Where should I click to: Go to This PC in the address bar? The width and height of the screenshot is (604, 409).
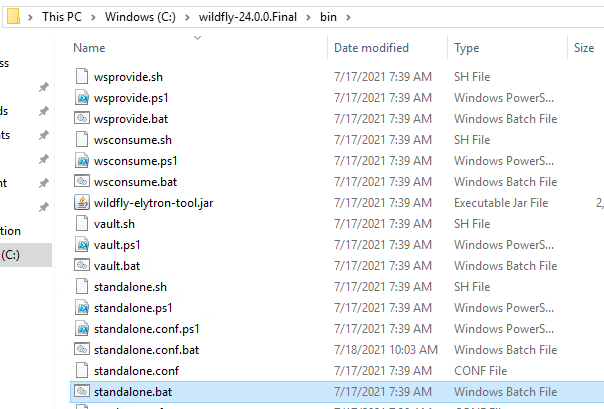pos(62,17)
